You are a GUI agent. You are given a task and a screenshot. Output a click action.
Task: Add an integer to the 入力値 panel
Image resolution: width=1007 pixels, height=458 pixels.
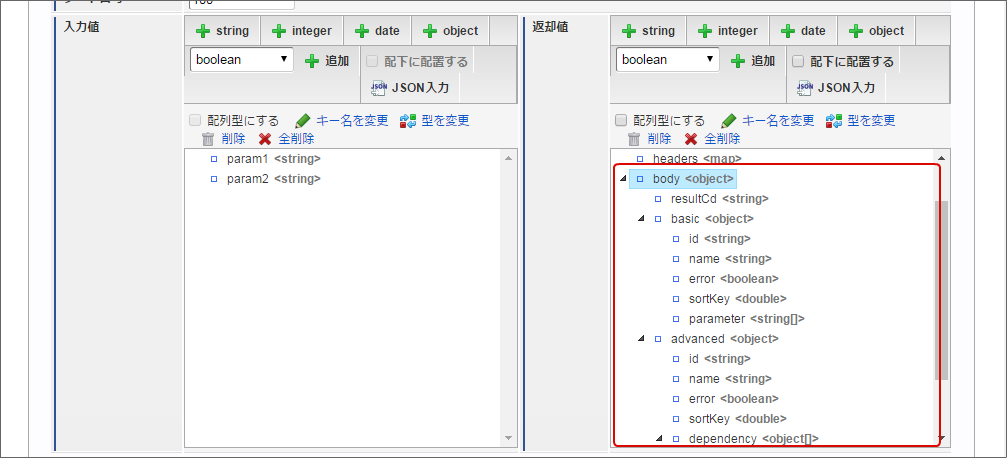301,31
